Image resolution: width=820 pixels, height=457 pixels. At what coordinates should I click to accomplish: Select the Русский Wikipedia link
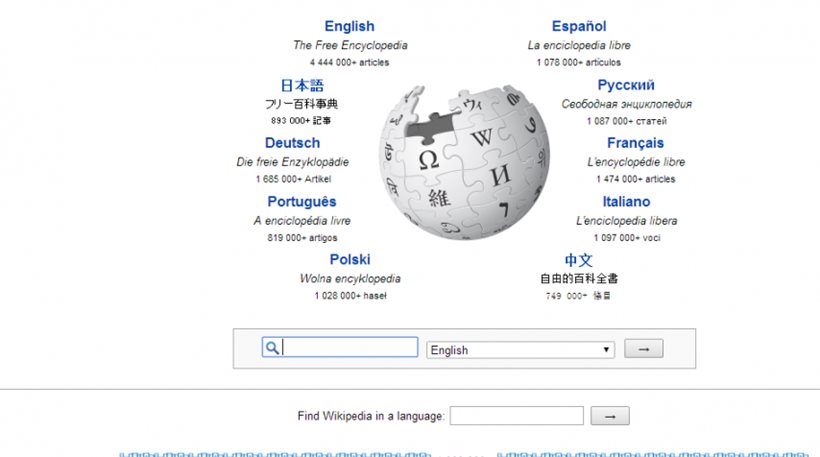[626, 86]
